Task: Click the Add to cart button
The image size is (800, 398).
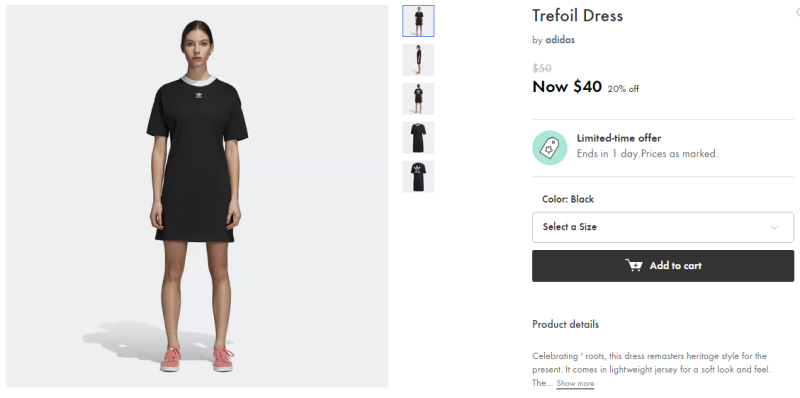Action: pyautogui.click(x=663, y=266)
